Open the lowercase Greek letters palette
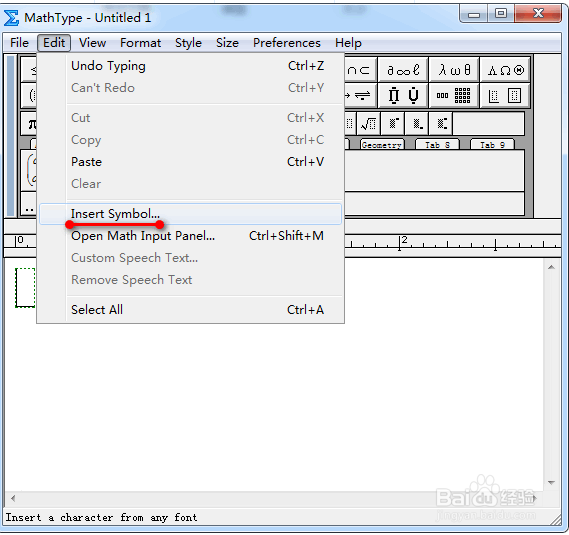 click(454, 70)
